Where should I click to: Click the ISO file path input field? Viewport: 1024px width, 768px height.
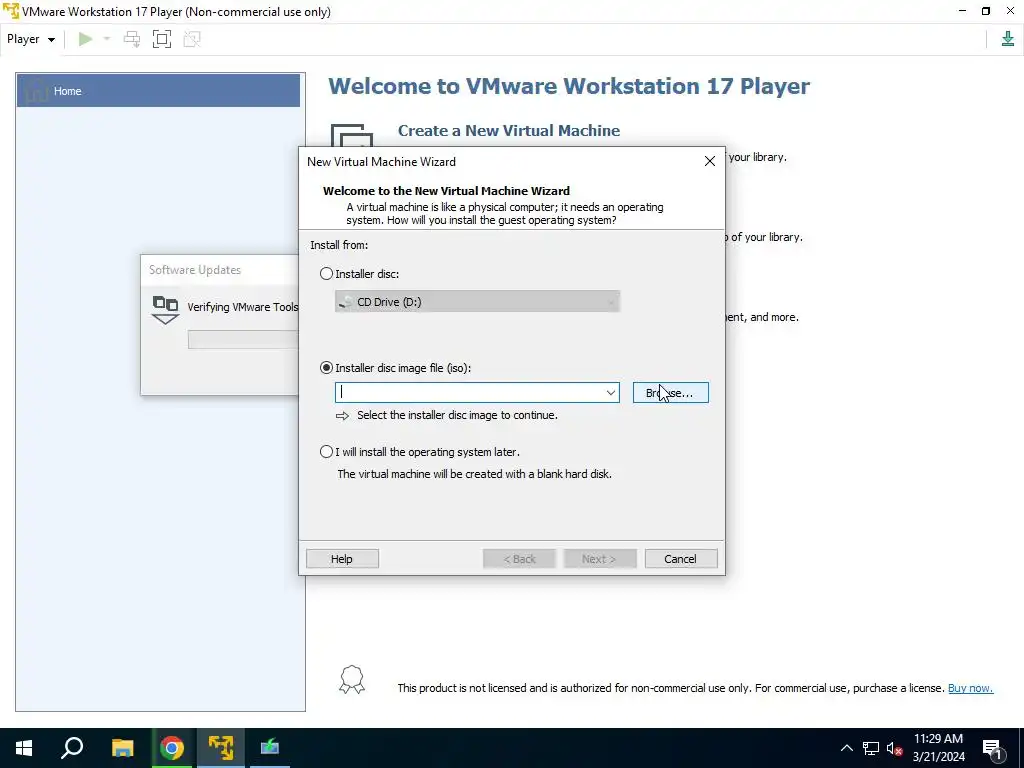click(x=469, y=392)
